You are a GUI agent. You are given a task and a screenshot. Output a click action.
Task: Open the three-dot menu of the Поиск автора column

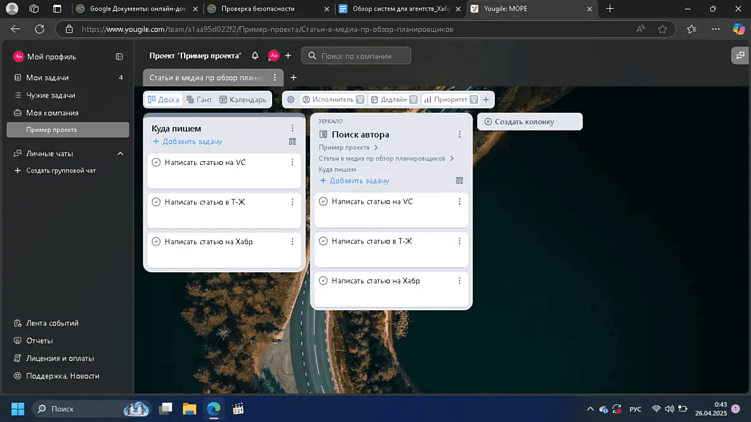[459, 134]
